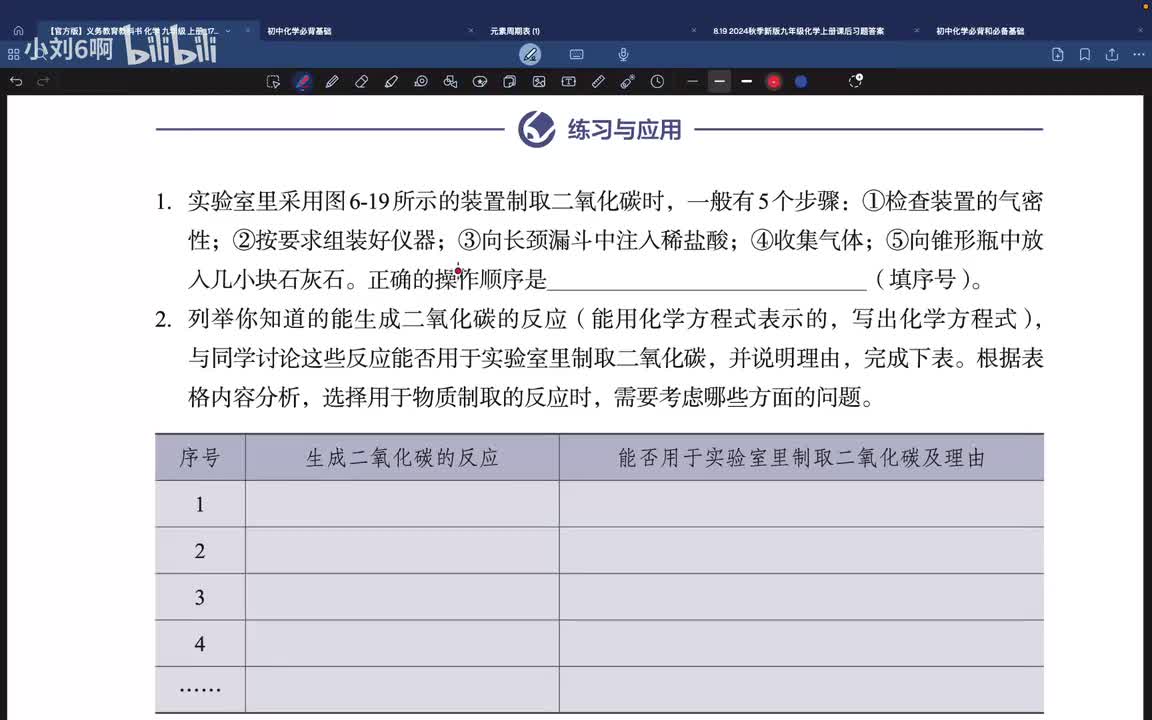
Task: Bookmark the current page
Action: [1084, 54]
